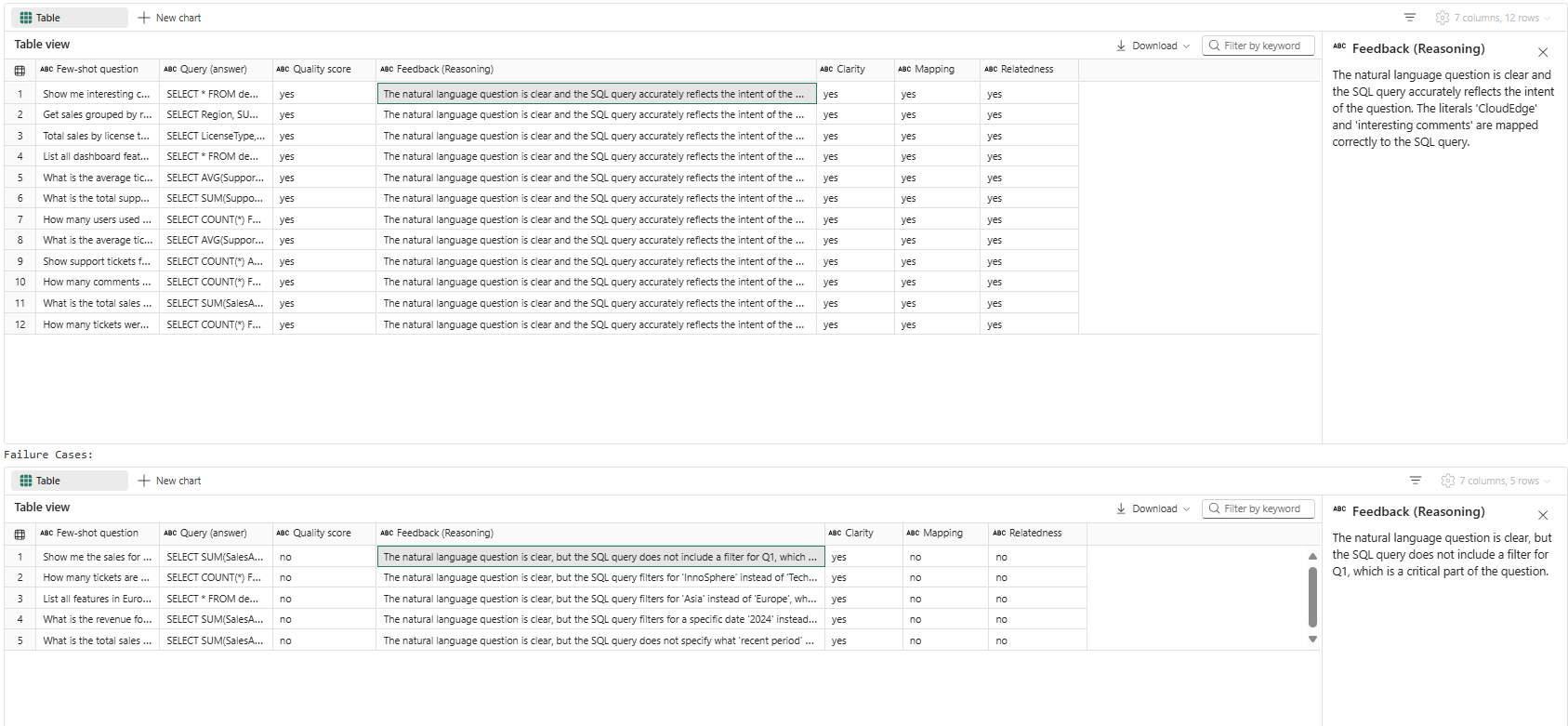Add a New chart to Failure Cases
This screenshot has width=1568, height=726.
169,481
